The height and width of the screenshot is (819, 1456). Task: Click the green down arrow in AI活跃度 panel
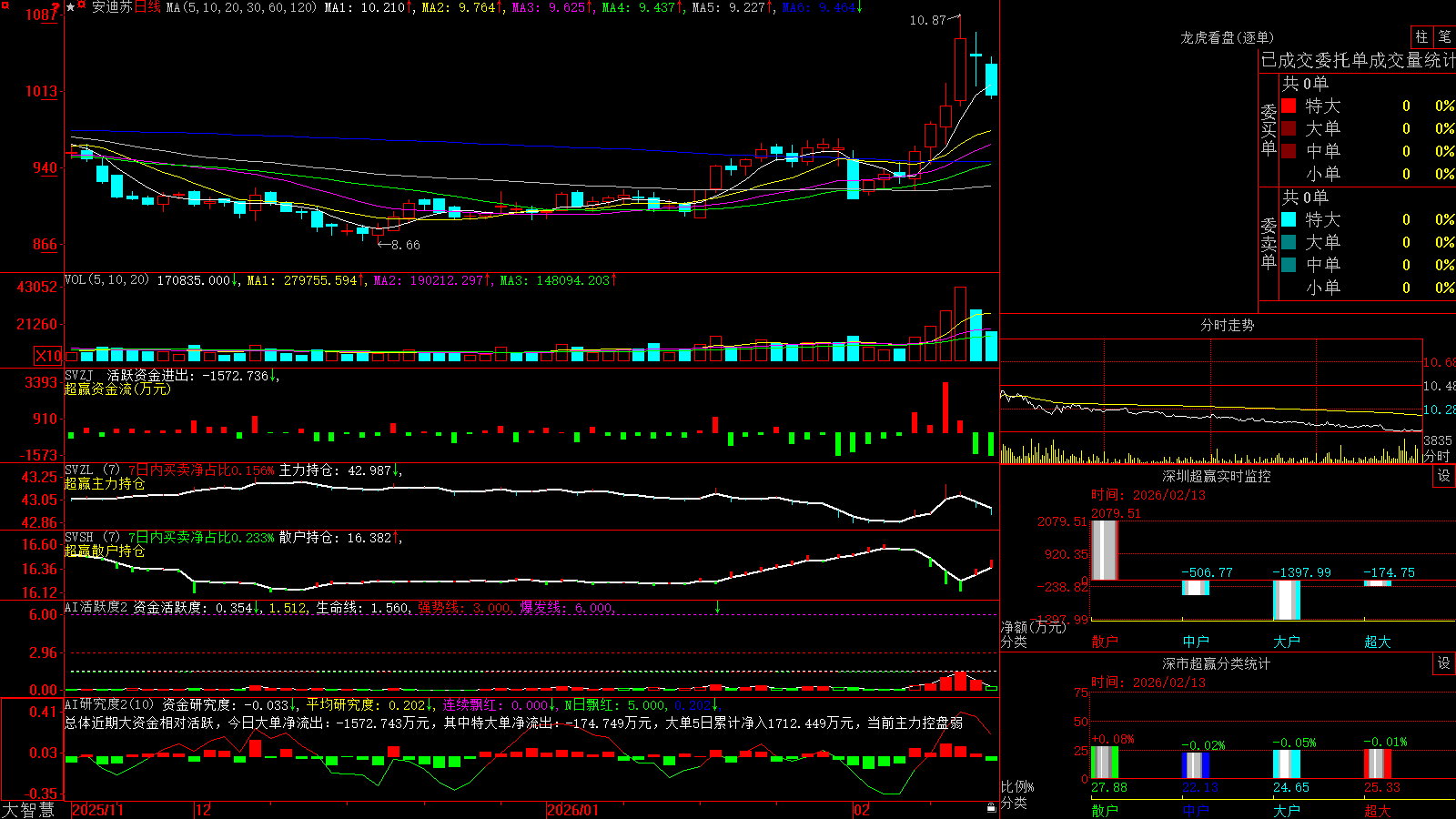pos(717,607)
